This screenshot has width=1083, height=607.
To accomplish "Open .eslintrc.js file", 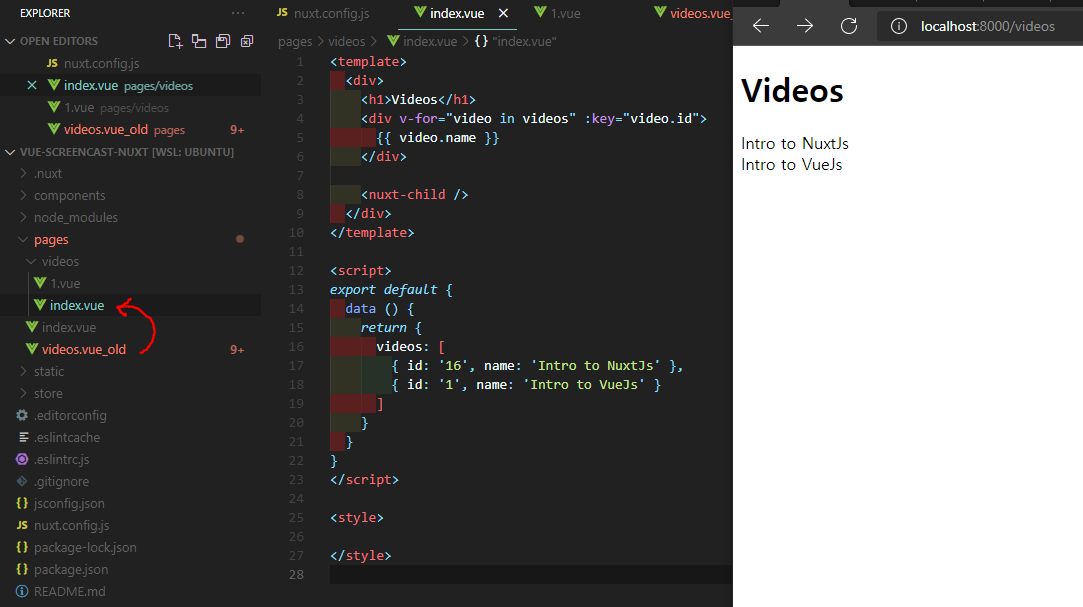I will (61, 460).
